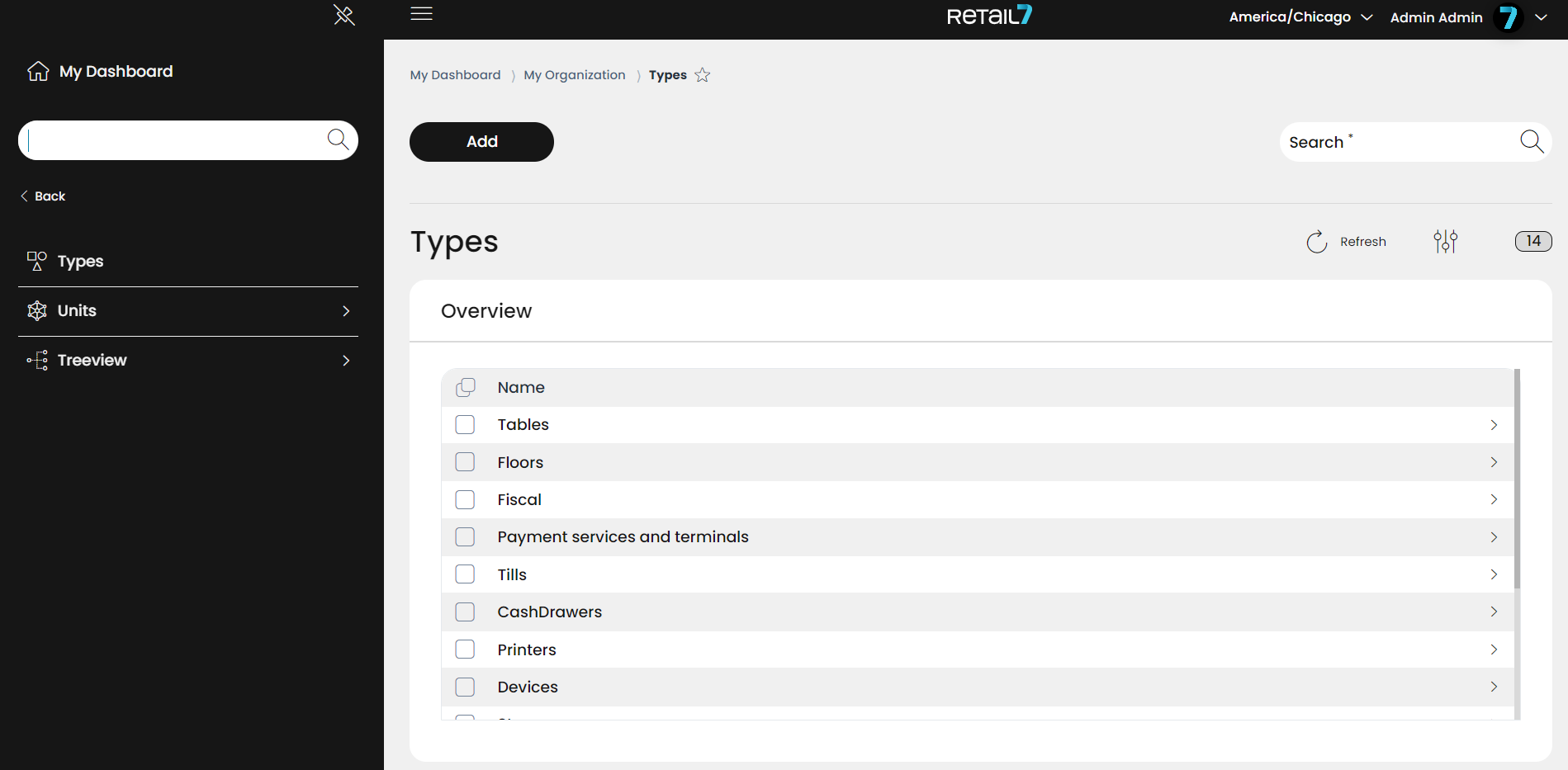Click the select-all icon in Name header
This screenshot has height=770, width=1568.
tap(466, 387)
